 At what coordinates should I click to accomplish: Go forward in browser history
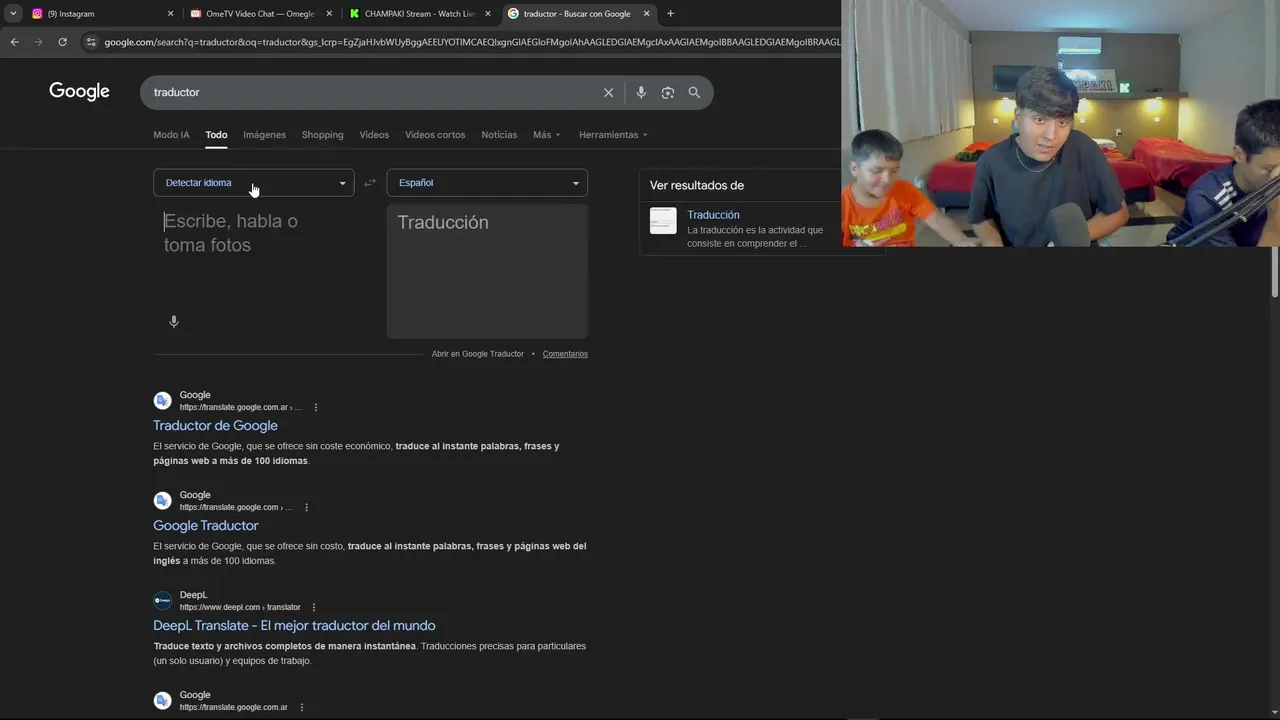[38, 42]
